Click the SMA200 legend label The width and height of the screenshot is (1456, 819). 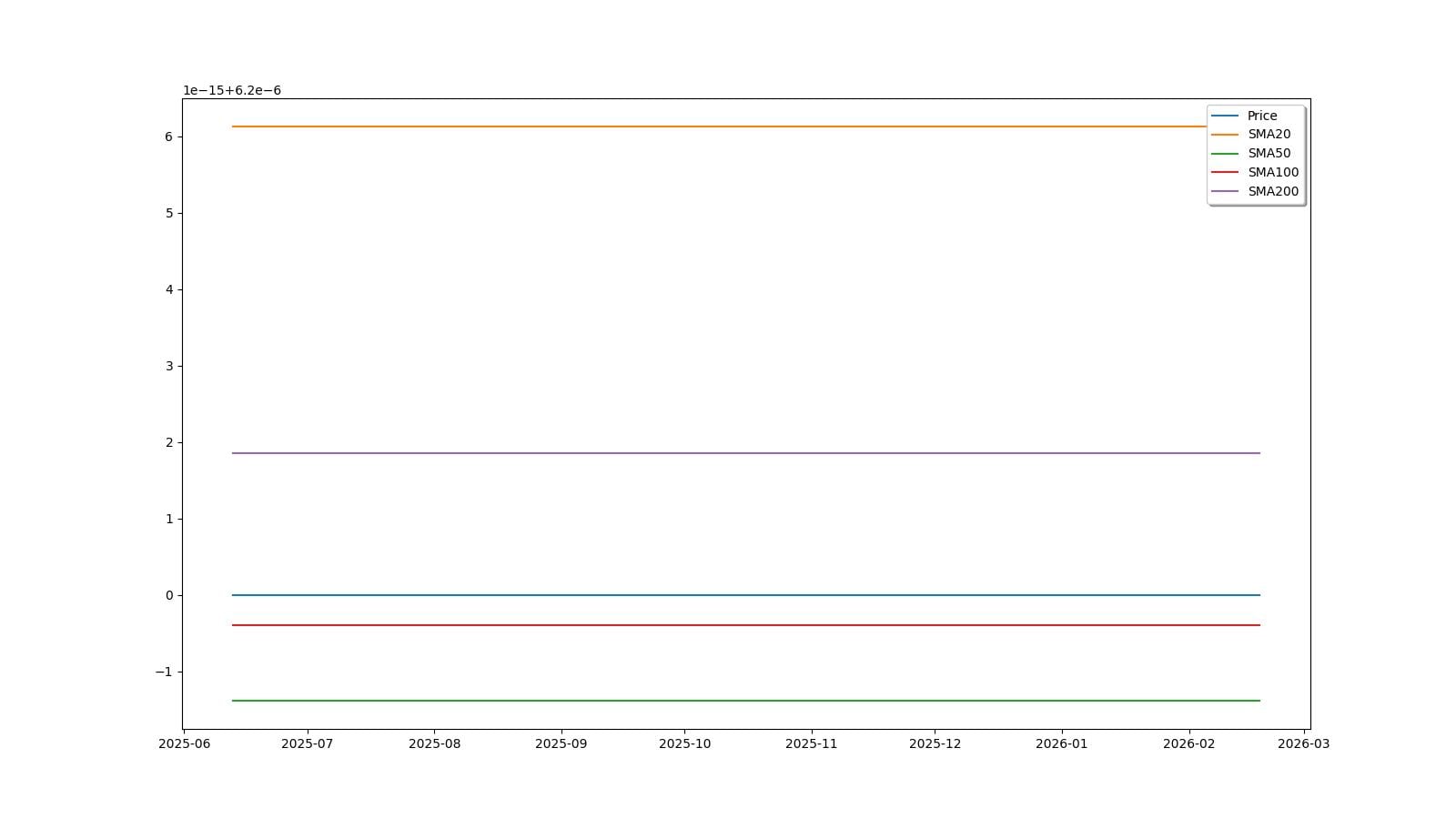pyautogui.click(x=1273, y=192)
